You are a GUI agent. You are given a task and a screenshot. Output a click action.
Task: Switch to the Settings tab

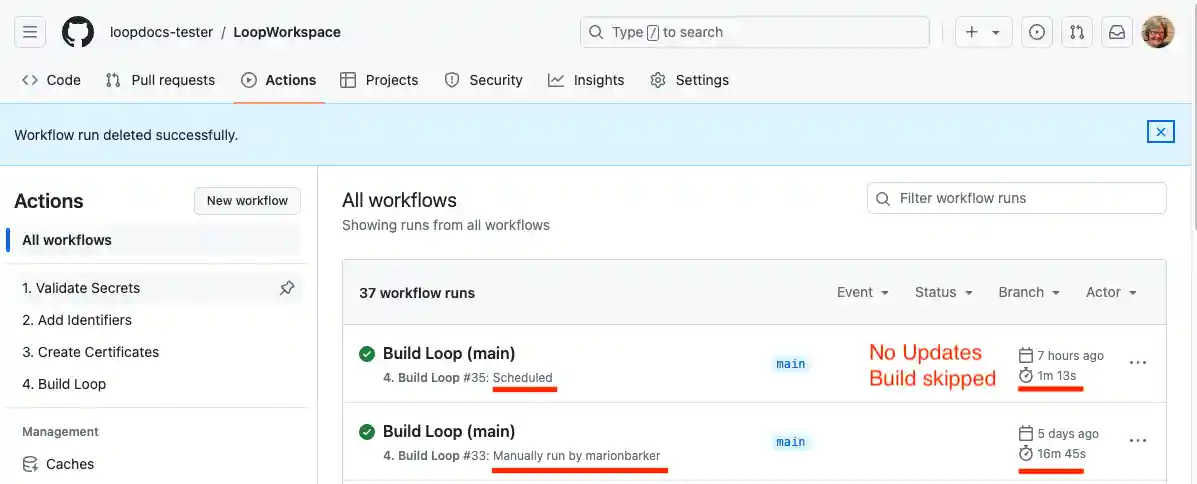pyautogui.click(x=689, y=80)
